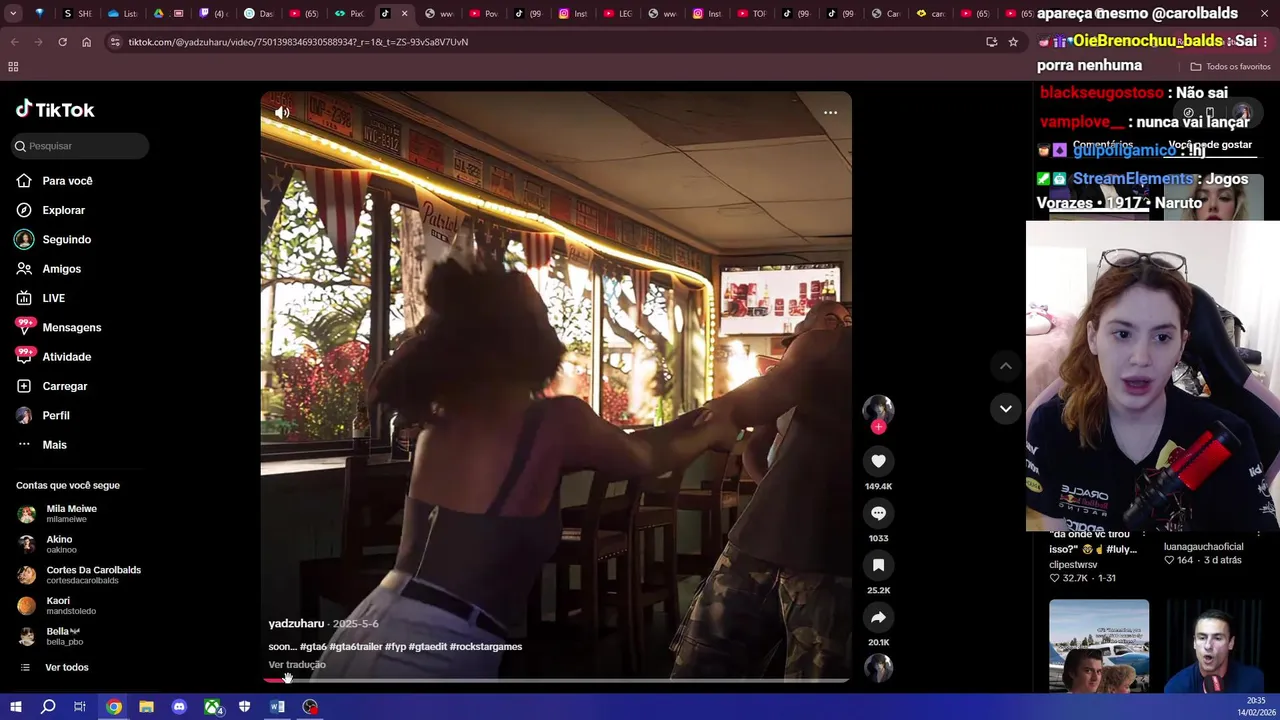Screen dimensions: 1280x720
Task: Open the comments bubble showing 1033
Action: [x=878, y=513]
